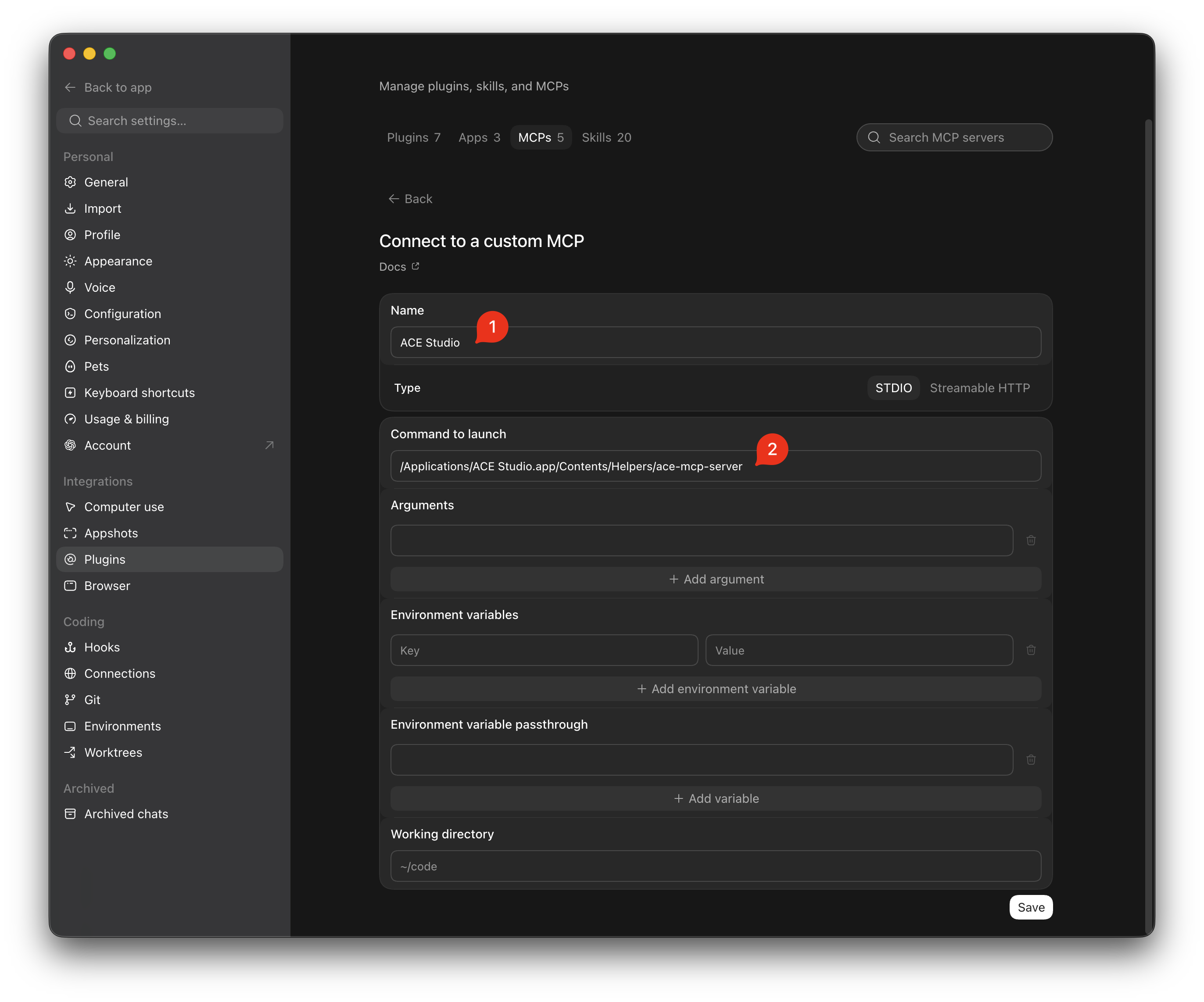
Task: Select STDIO connection type
Action: click(894, 388)
